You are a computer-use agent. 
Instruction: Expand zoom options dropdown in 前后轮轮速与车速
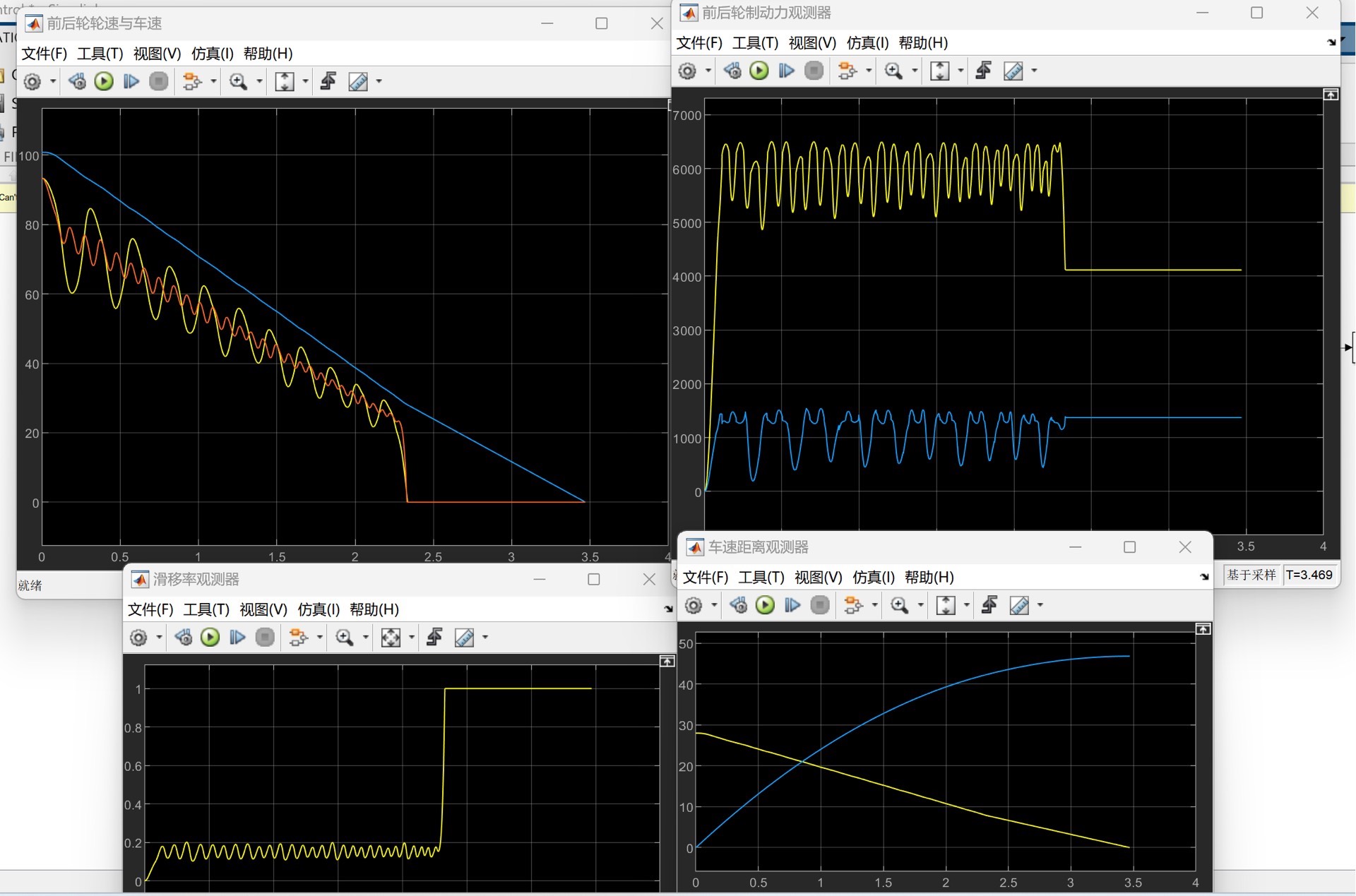[258, 81]
